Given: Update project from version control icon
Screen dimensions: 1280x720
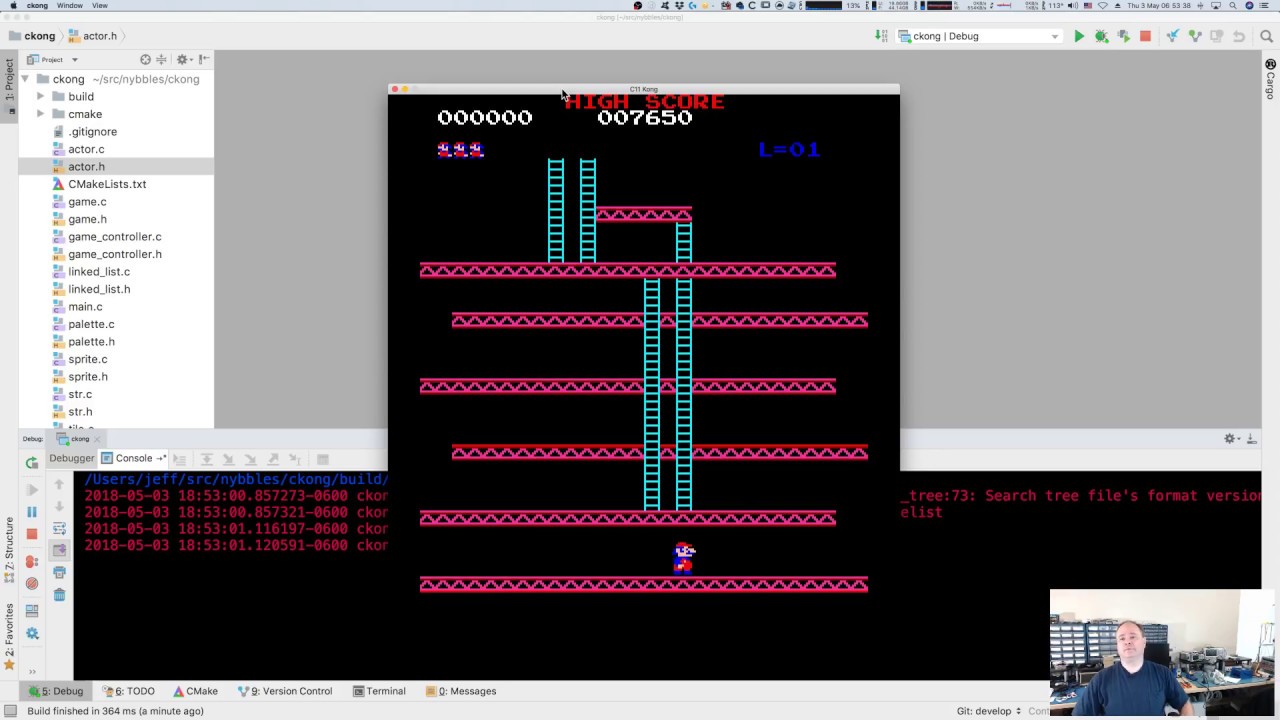Looking at the screenshot, I should click(x=1173, y=36).
